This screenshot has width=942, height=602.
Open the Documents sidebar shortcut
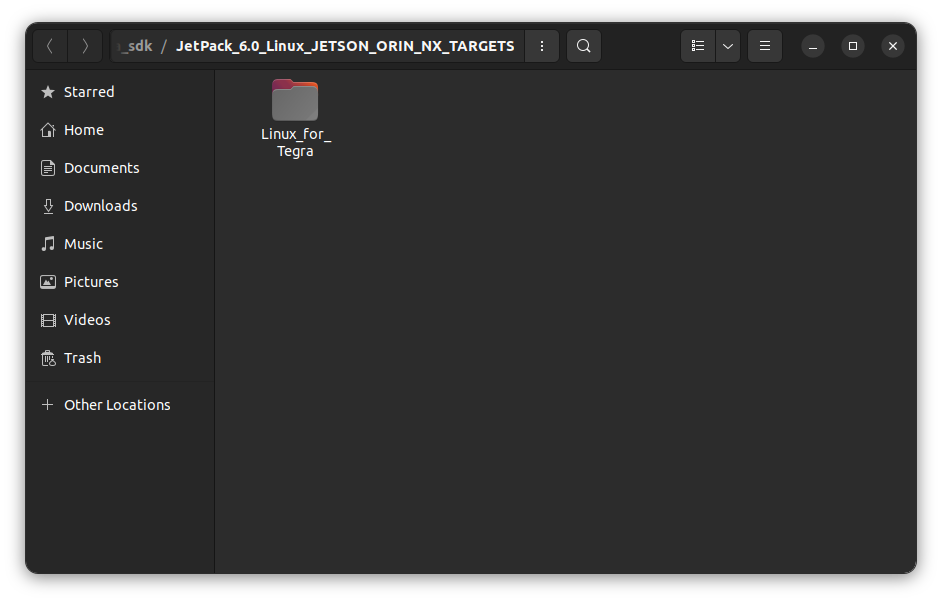pos(100,167)
